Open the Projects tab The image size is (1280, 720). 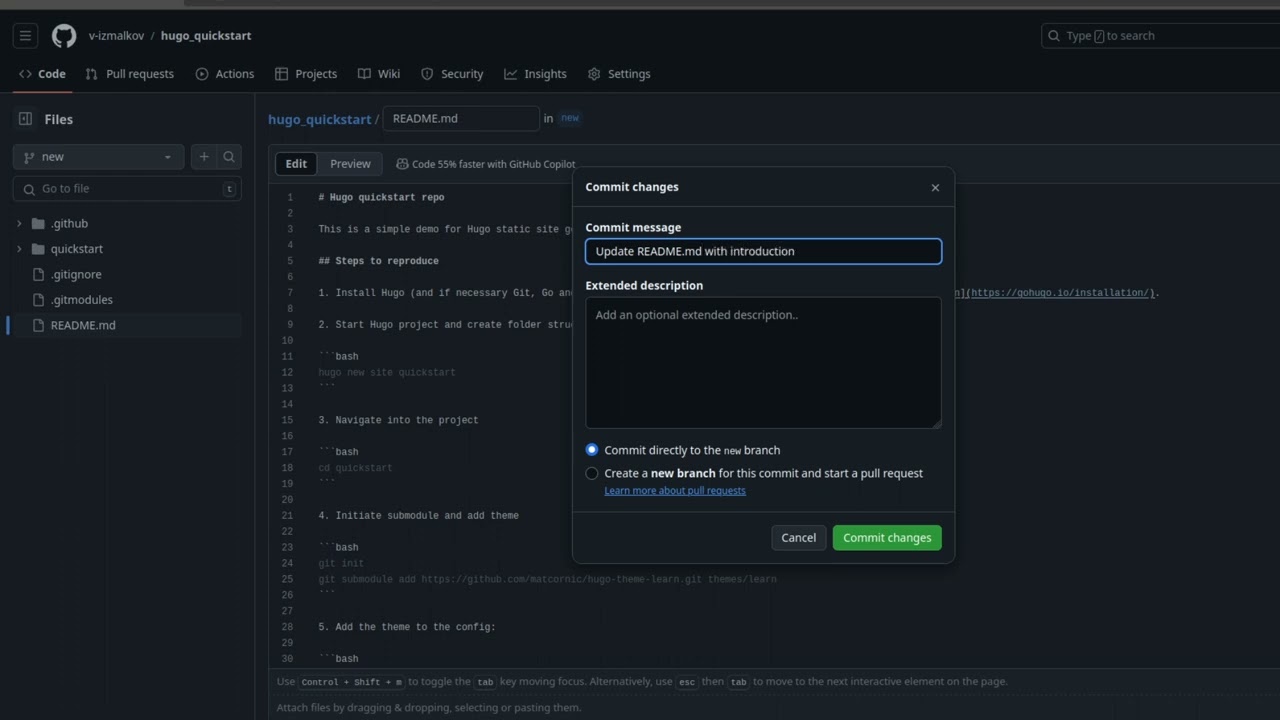[x=306, y=74]
